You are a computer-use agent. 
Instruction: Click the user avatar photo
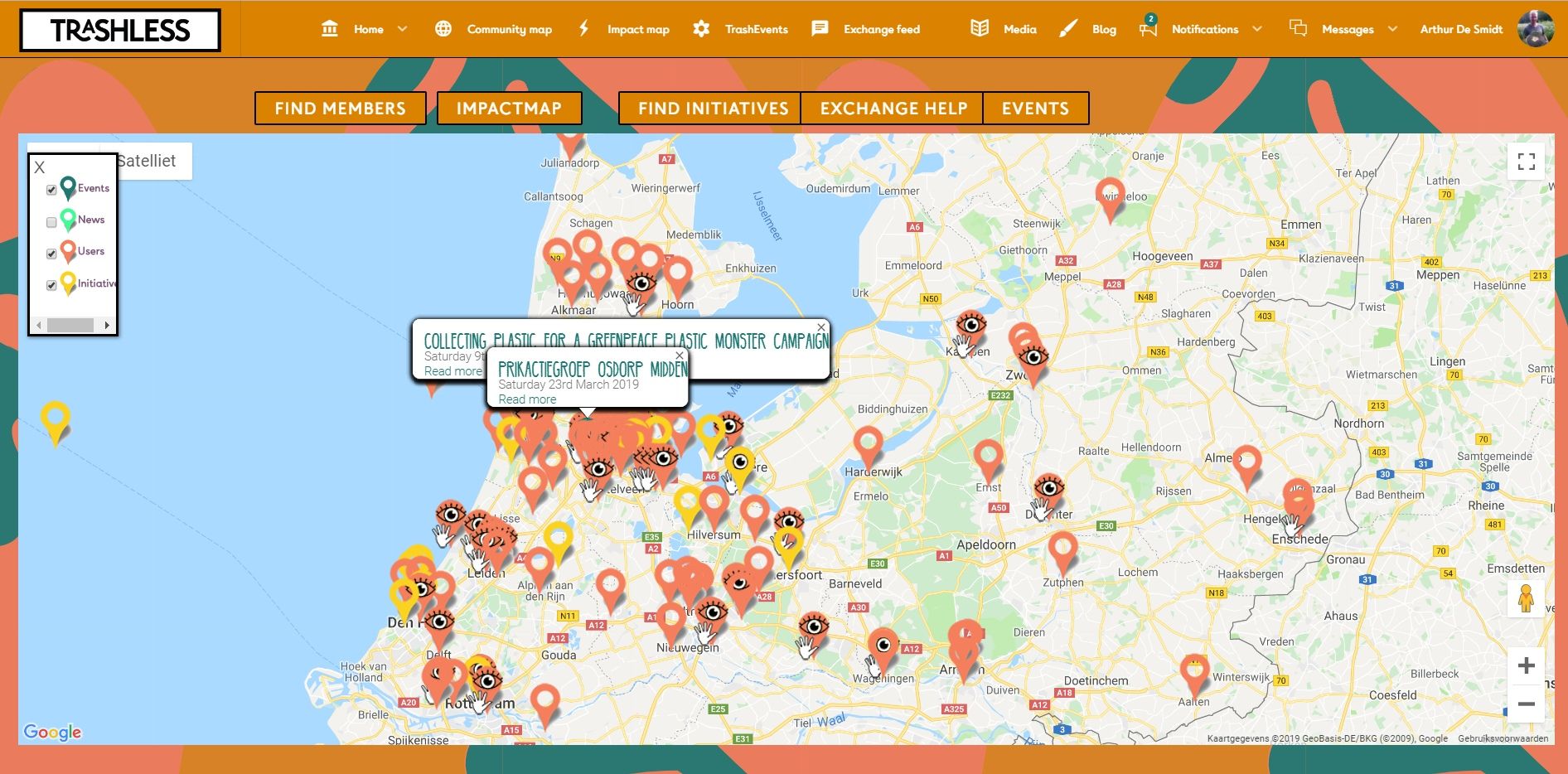1535,29
